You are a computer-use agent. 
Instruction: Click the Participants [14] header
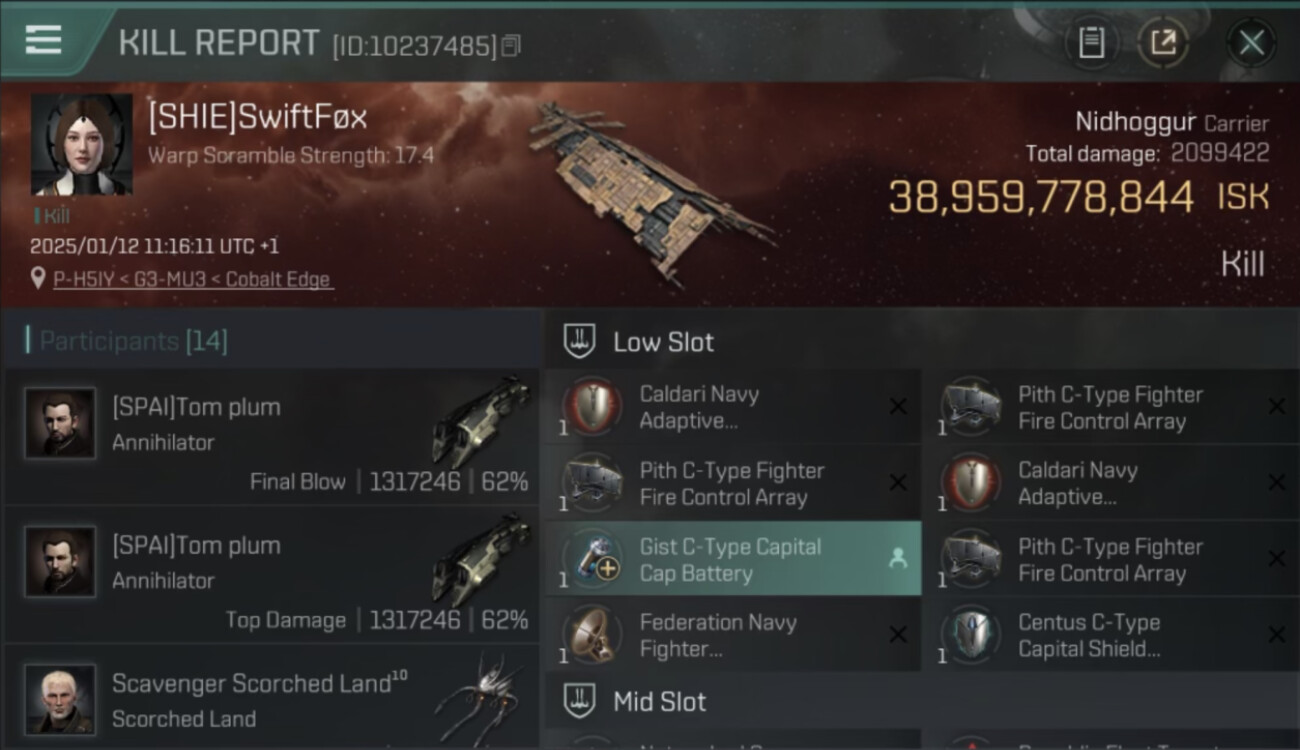point(134,341)
